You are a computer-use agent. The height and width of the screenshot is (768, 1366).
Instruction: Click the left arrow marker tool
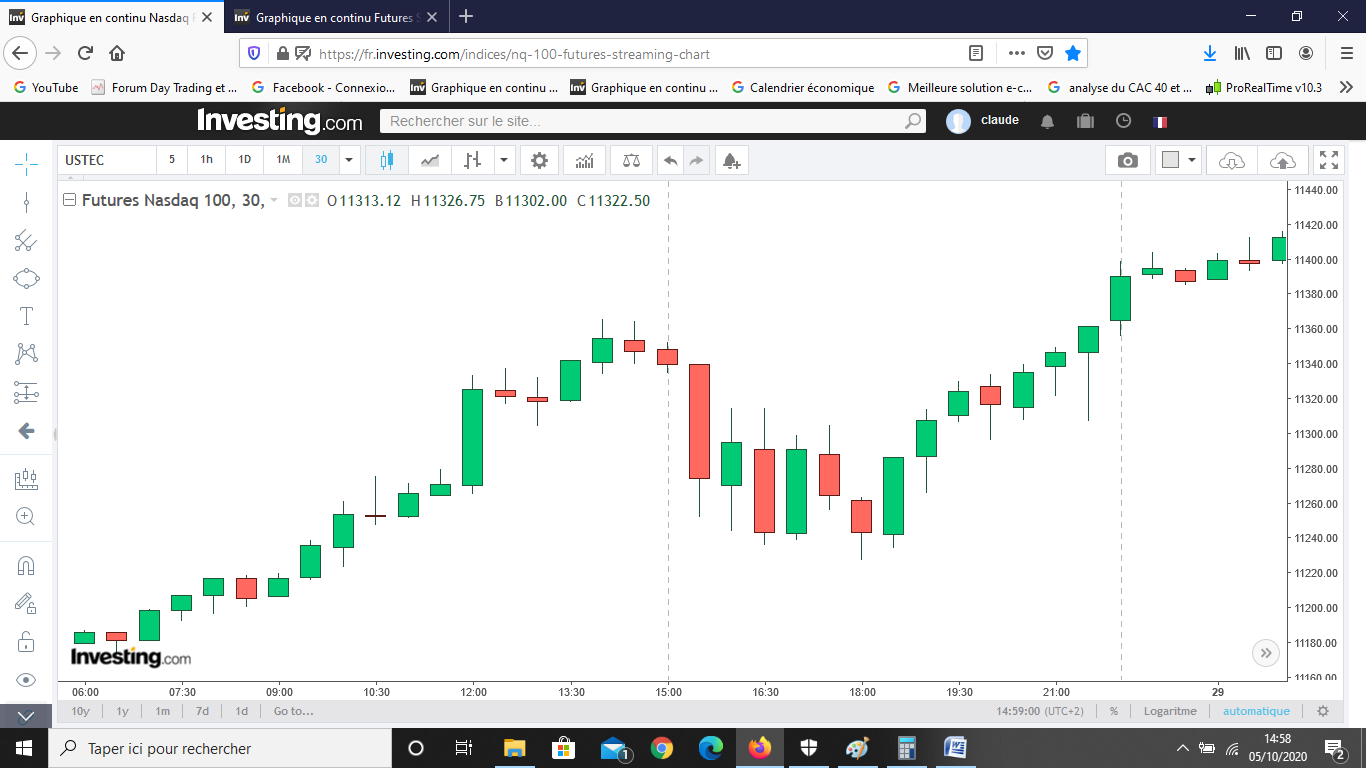pos(26,431)
